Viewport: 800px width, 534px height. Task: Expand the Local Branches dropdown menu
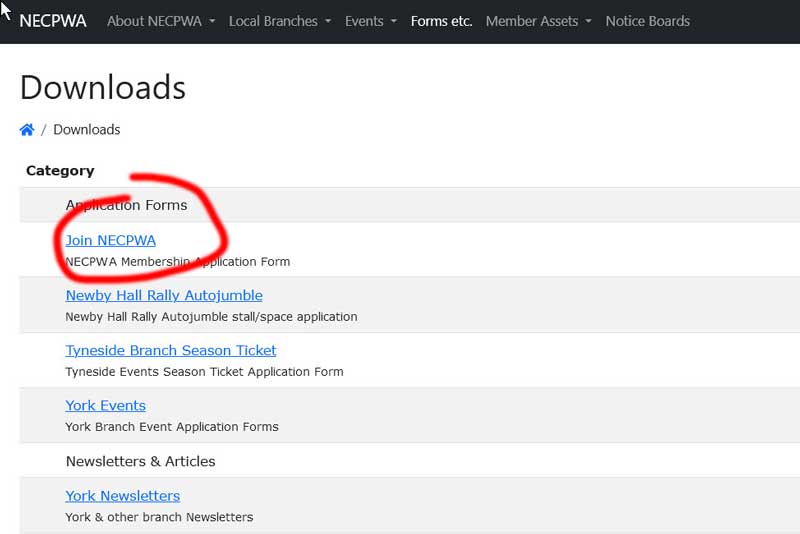click(x=280, y=21)
